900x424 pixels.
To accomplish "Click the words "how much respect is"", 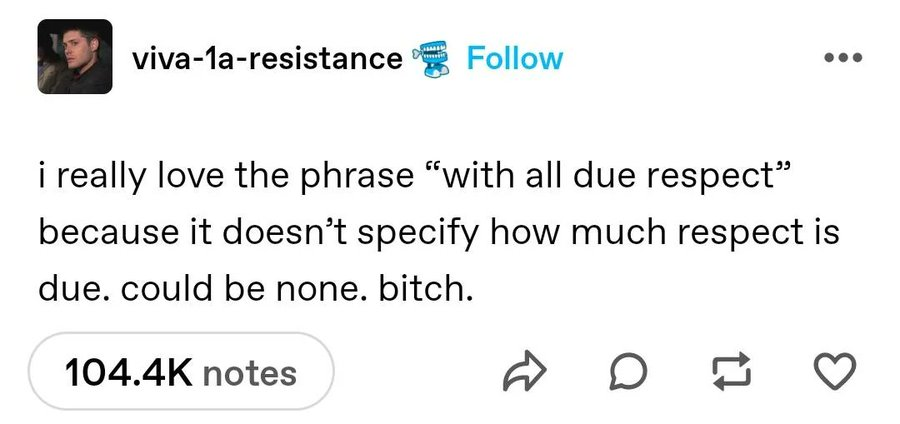I will 666,234.
